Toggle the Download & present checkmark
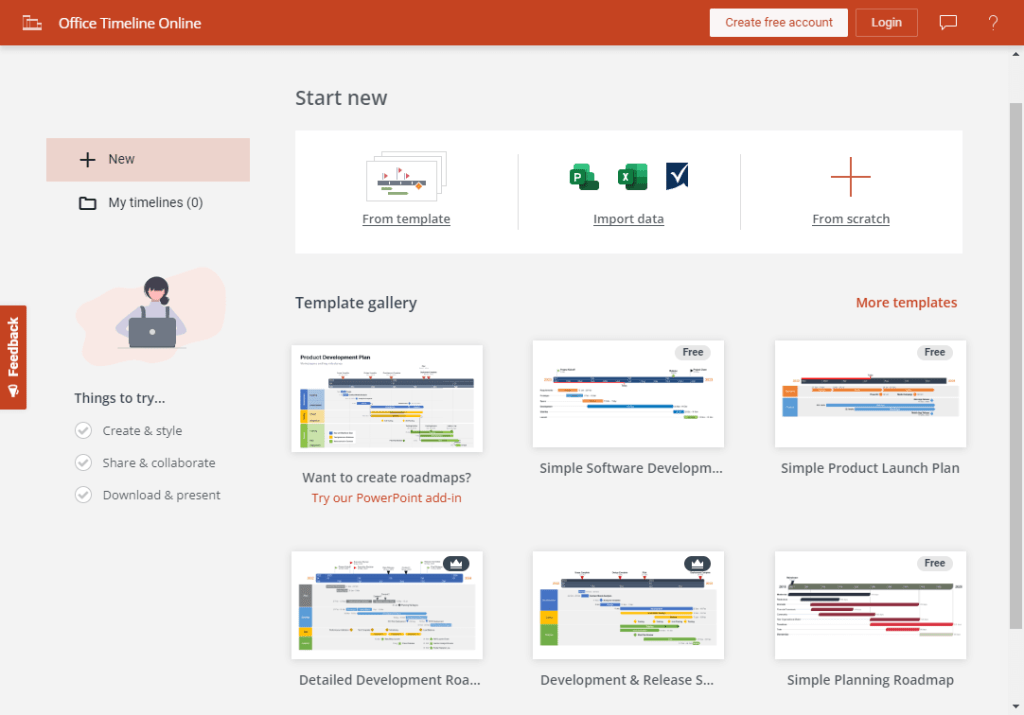Image resolution: width=1024 pixels, height=715 pixels. click(83, 494)
